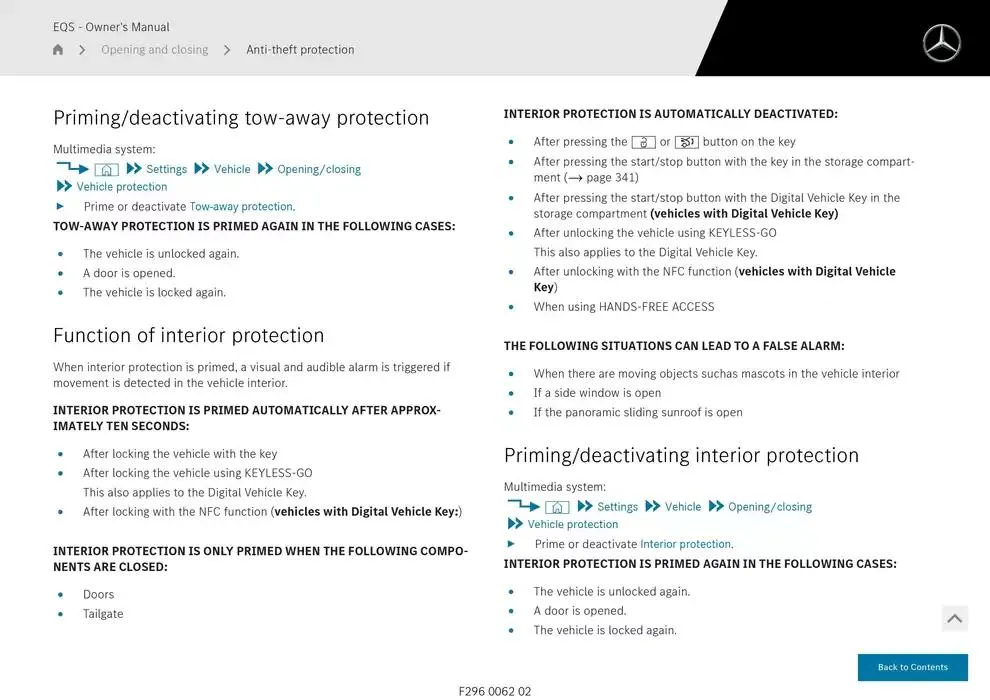Click 'Opening/closing' in the interior protection path
This screenshot has width=990, height=700.
point(769,507)
